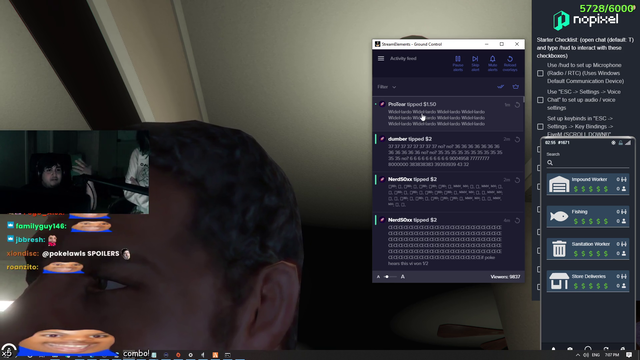Replay the ProTear $1.50 tip alert
Viewport: 640px width, 360px height.
coord(517,105)
